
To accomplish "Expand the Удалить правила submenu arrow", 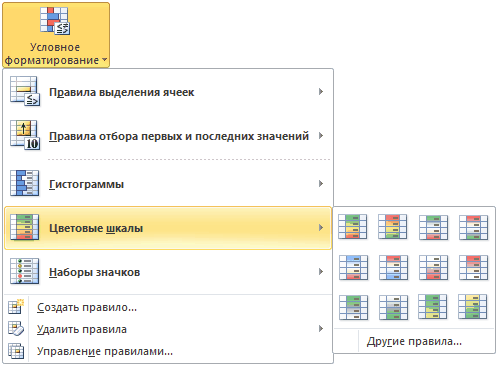I will [x=321, y=329].
